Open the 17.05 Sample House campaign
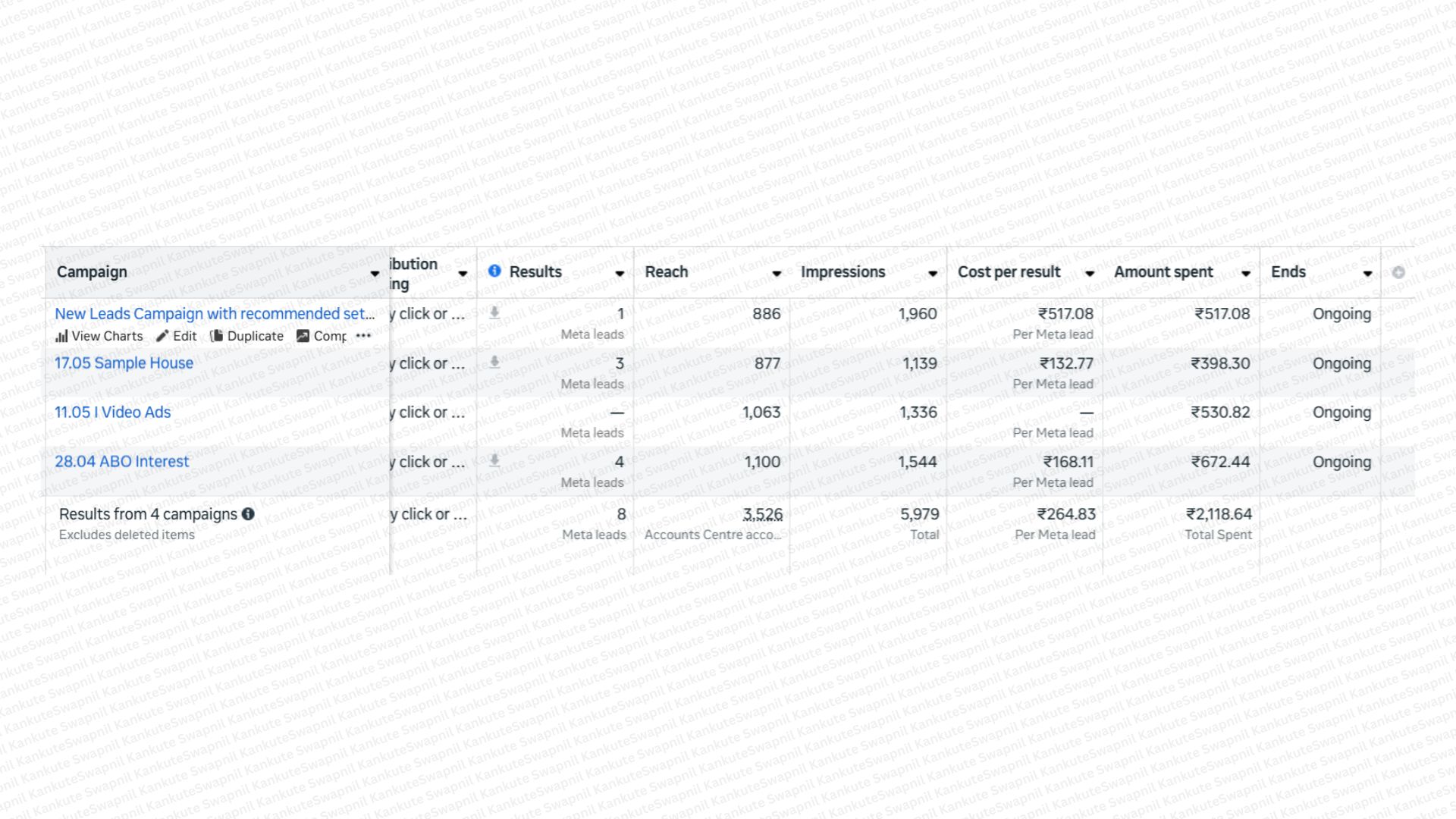This screenshot has height=819, width=1456. tap(124, 363)
